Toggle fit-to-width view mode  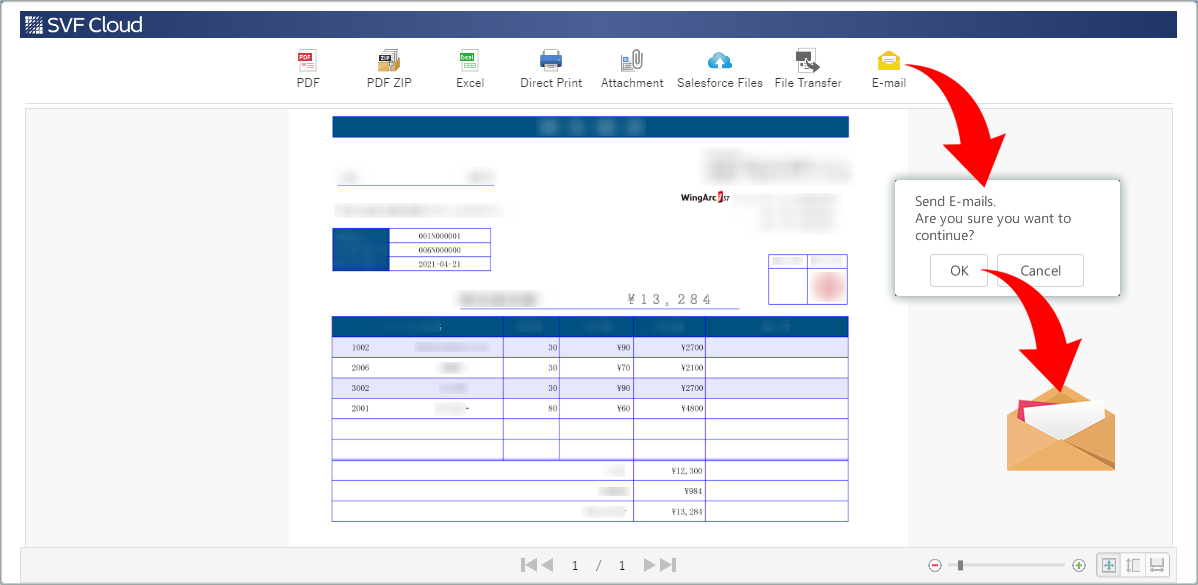point(1157,565)
